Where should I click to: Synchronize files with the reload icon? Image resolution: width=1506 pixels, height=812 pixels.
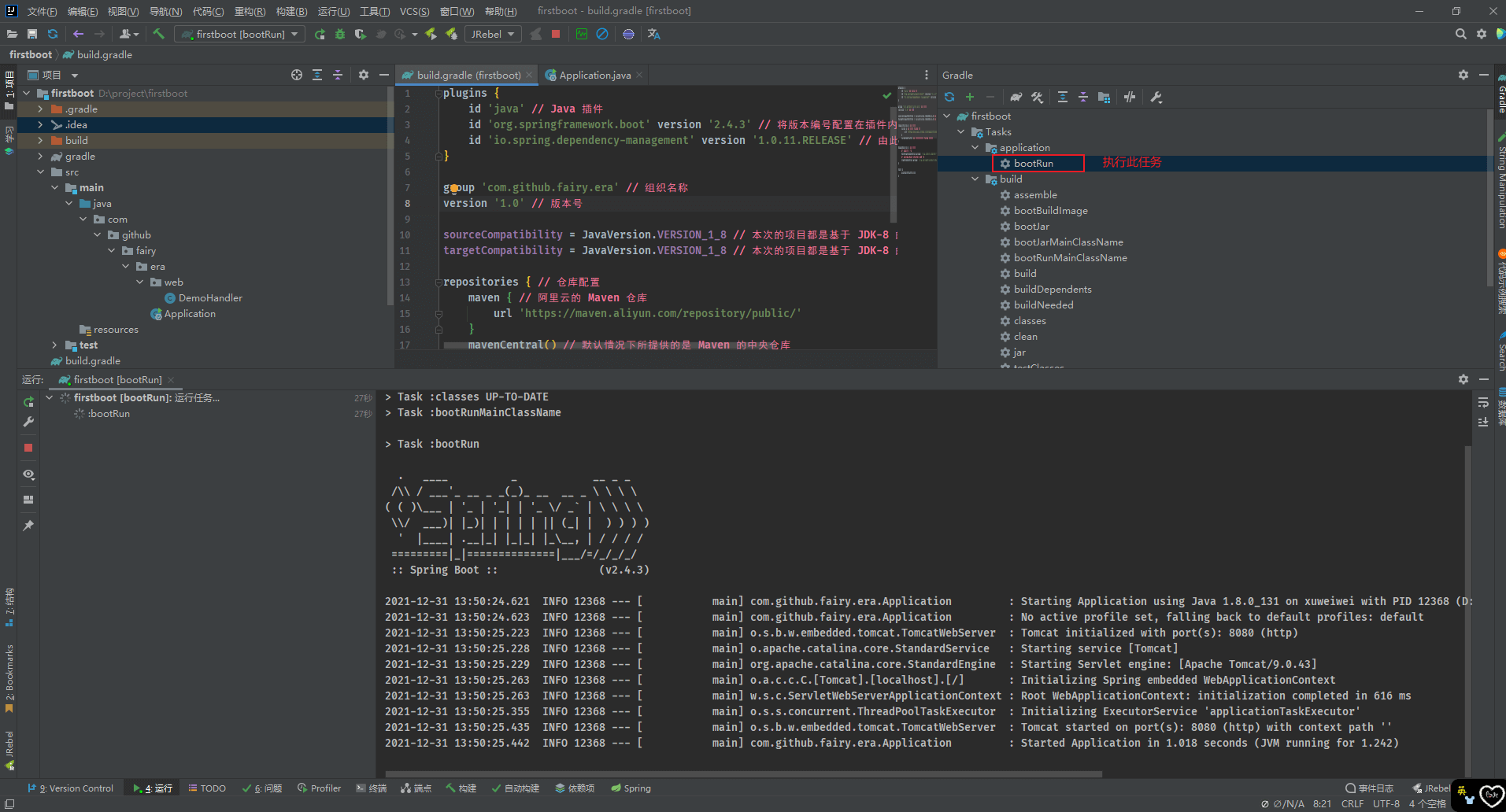pyautogui.click(x=53, y=34)
